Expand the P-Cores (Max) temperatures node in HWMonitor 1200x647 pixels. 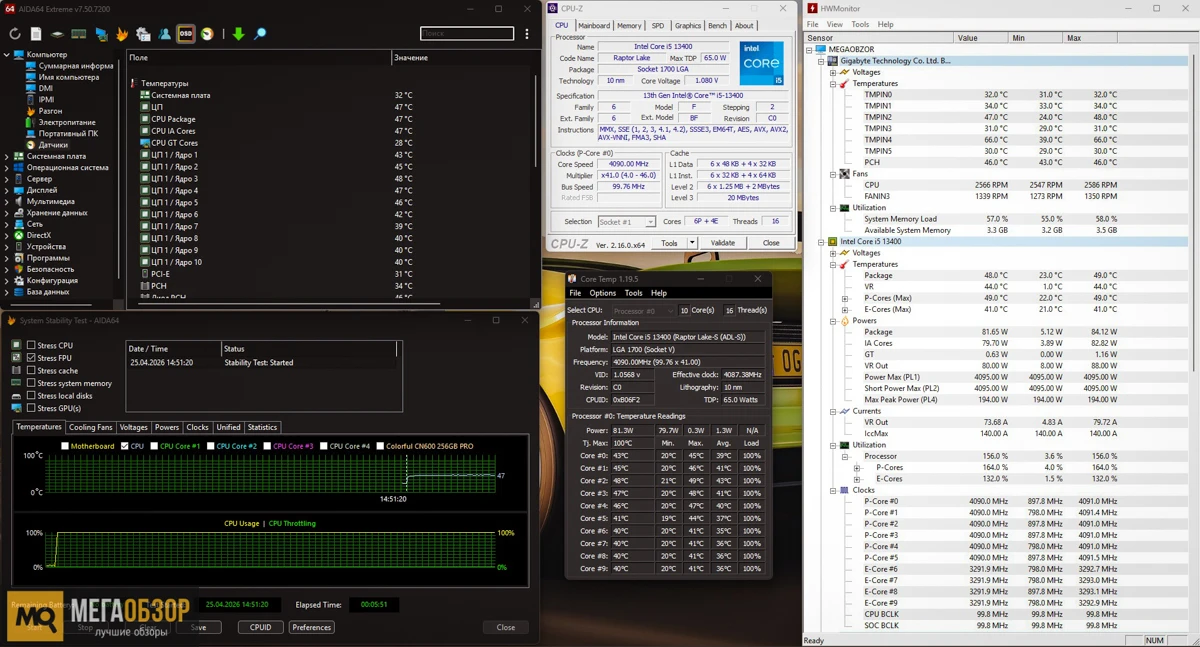tap(845, 298)
